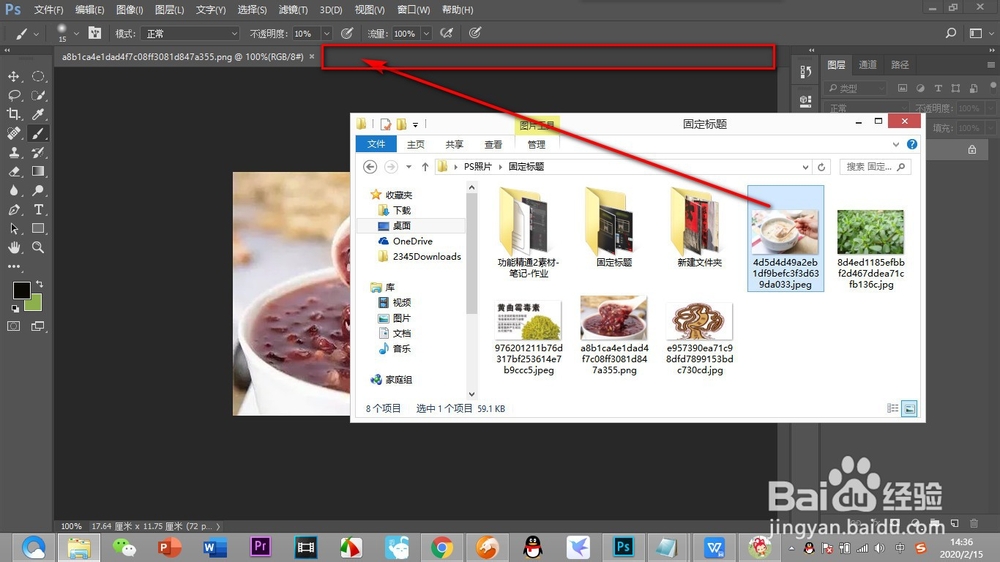Viewport: 1000px width, 562px height.
Task: Open the File menu in Photoshop
Action: (48, 10)
